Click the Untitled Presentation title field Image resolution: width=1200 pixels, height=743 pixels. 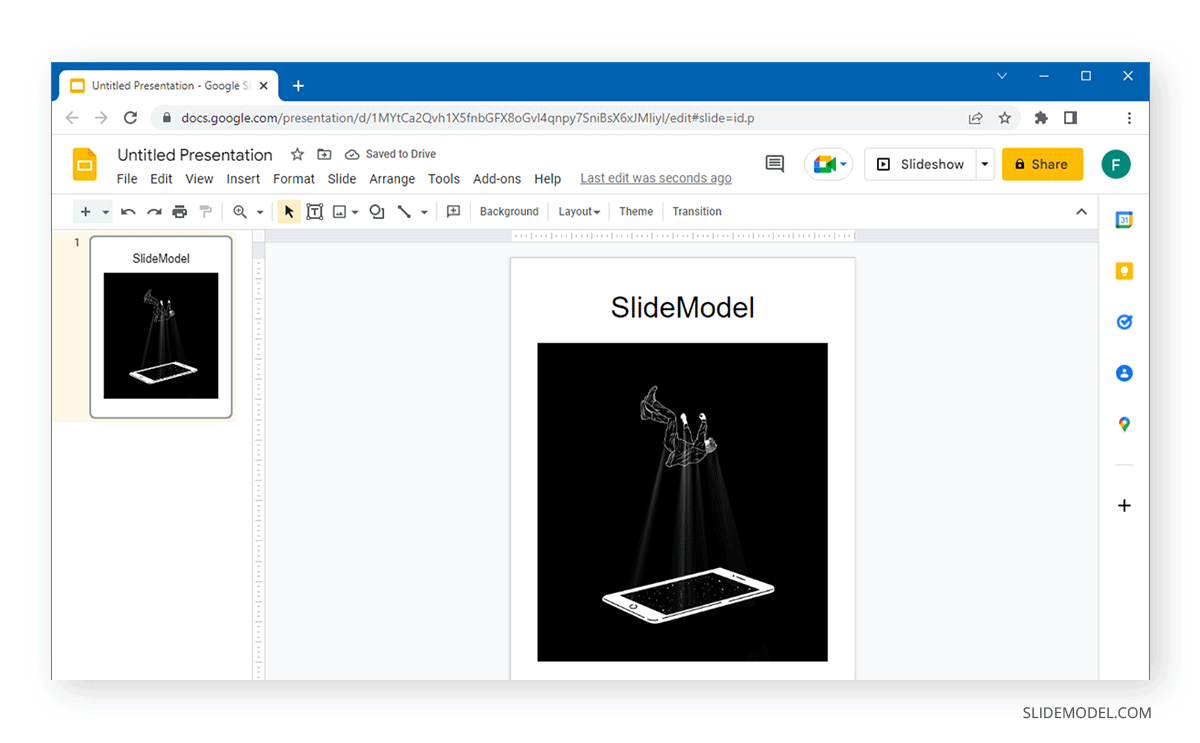click(195, 154)
